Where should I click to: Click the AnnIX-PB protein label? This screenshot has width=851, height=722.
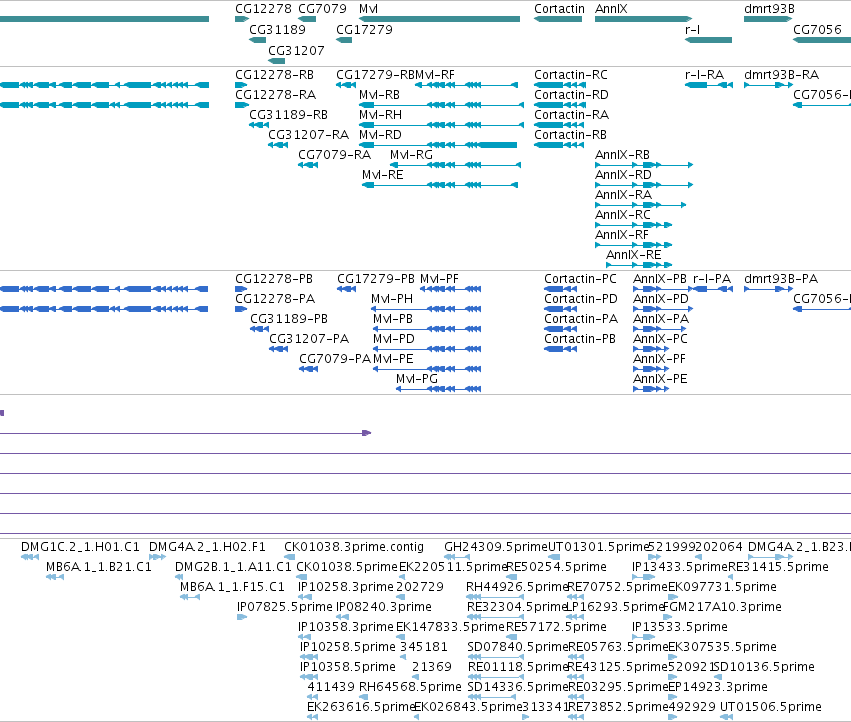click(659, 278)
